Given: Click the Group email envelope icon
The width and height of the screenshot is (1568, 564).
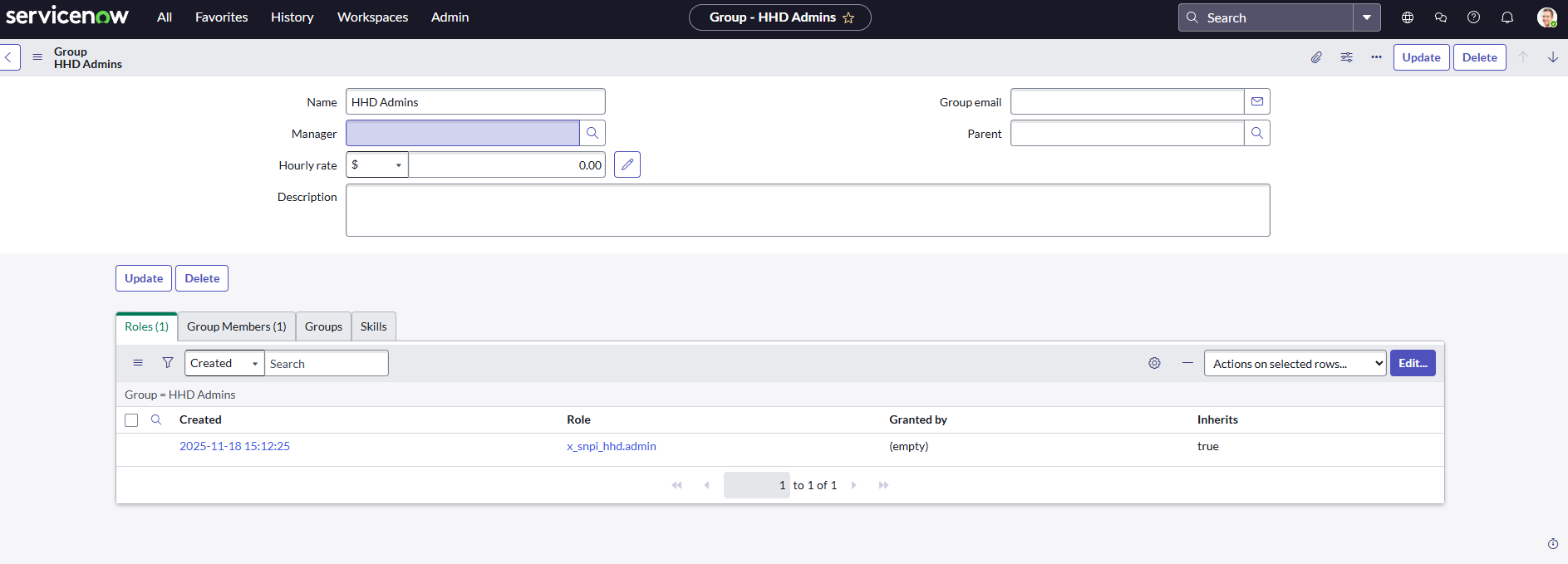Looking at the screenshot, I should 1257,101.
